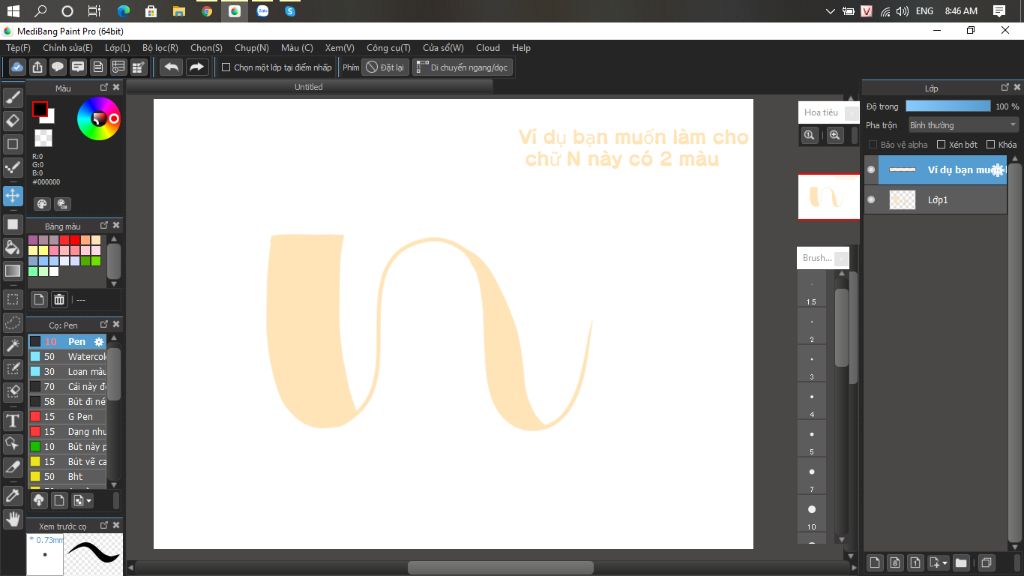This screenshot has width=1024, height=576.
Task: Select the Text tool
Action: pos(12,421)
